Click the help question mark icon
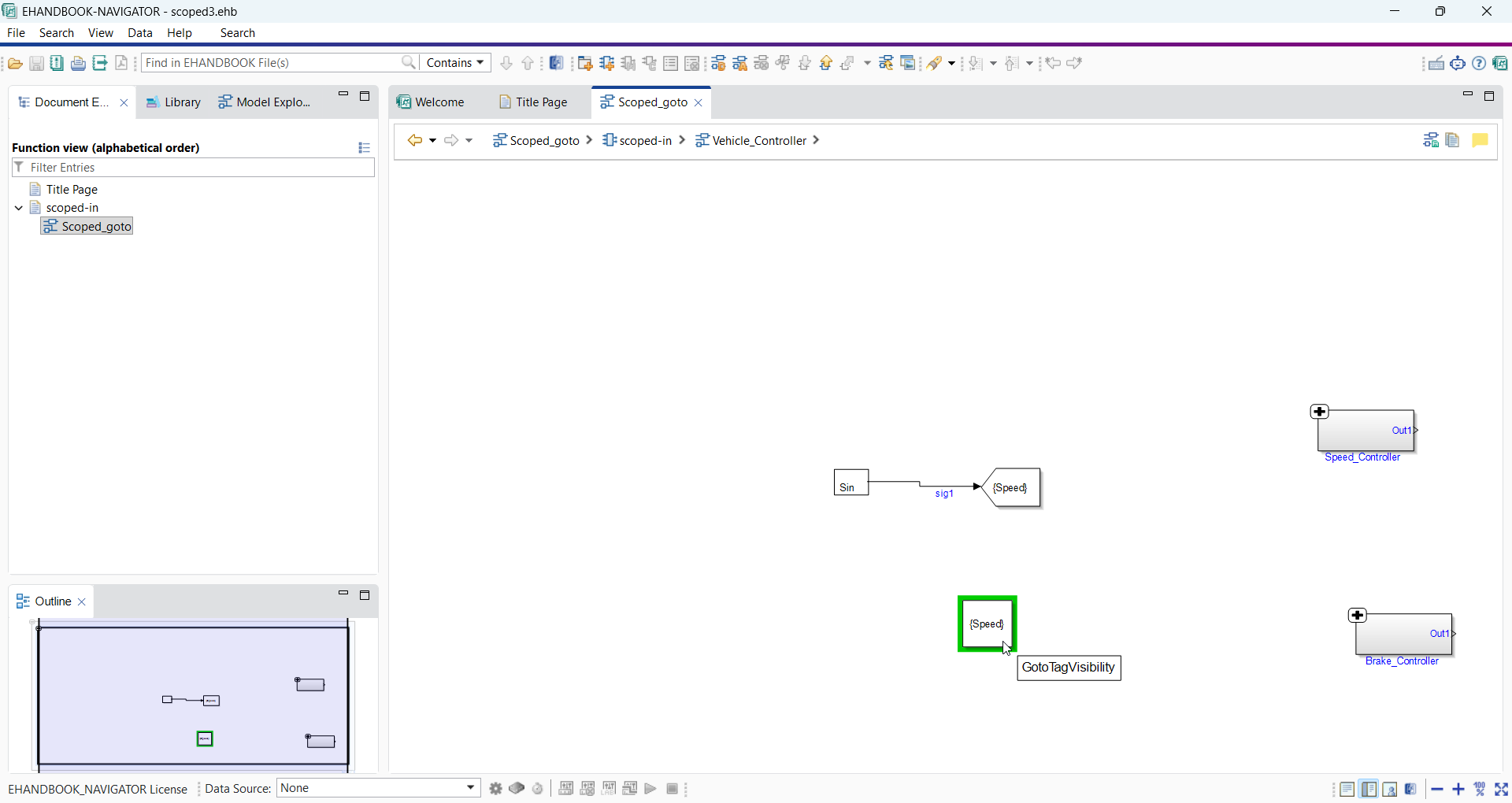 (x=1480, y=63)
